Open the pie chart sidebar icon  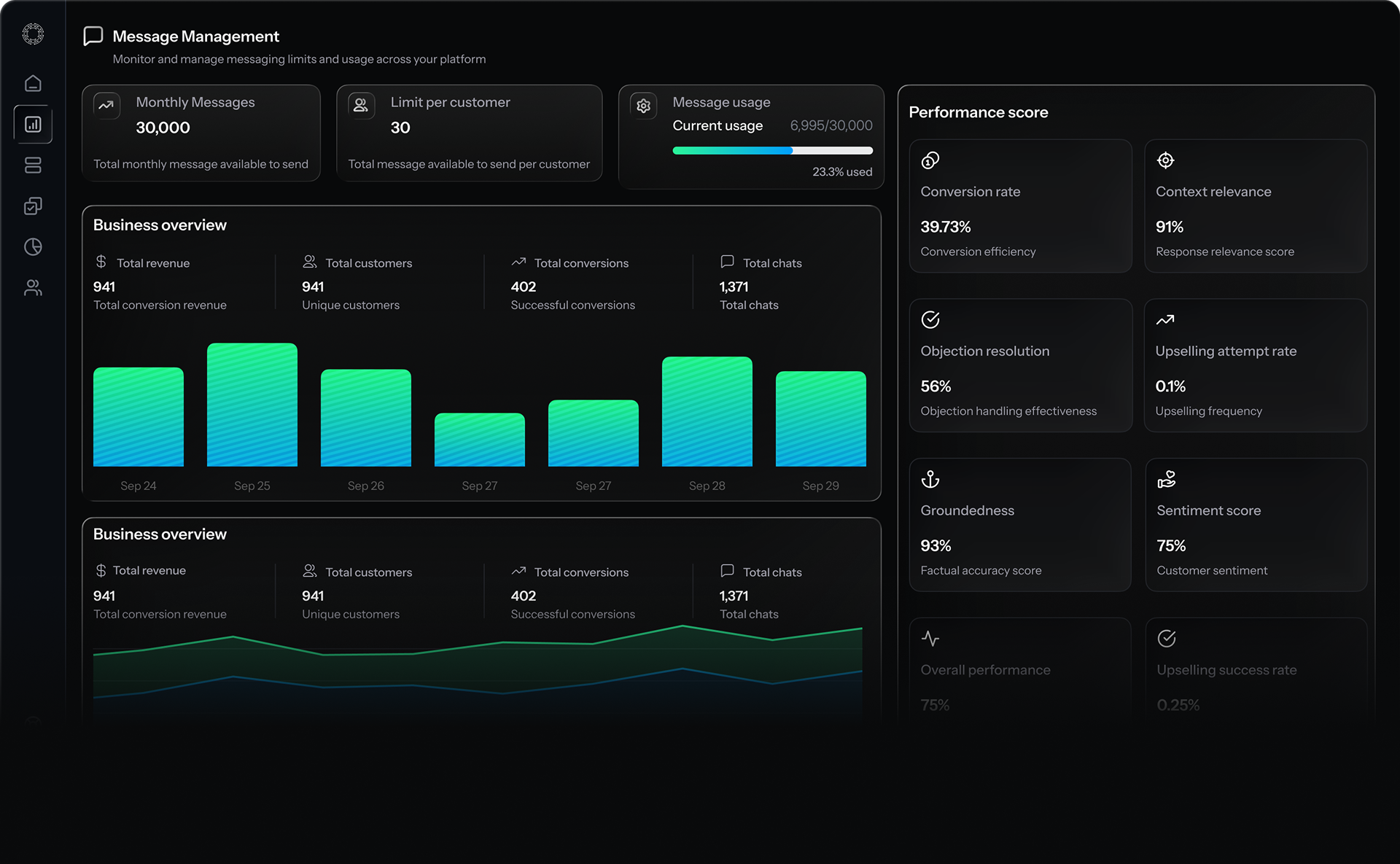point(33,247)
